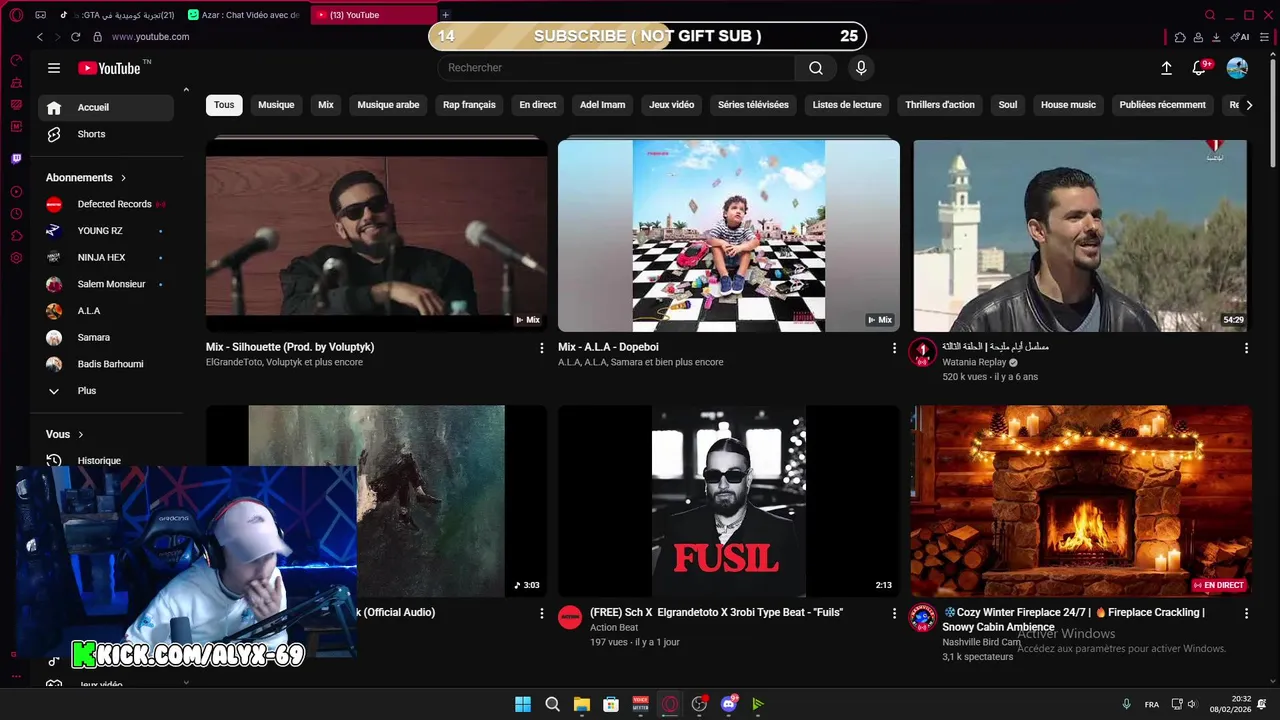1280x720 pixels.
Task: Open Opera downloads icon
Action: [1216, 37]
